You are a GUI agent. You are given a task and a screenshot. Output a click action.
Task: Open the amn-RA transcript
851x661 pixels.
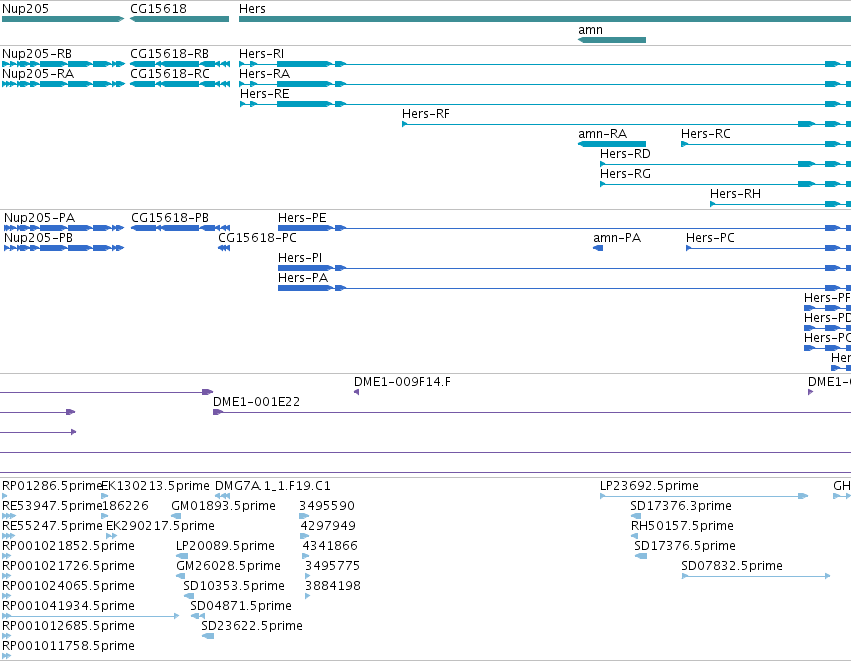pos(602,134)
